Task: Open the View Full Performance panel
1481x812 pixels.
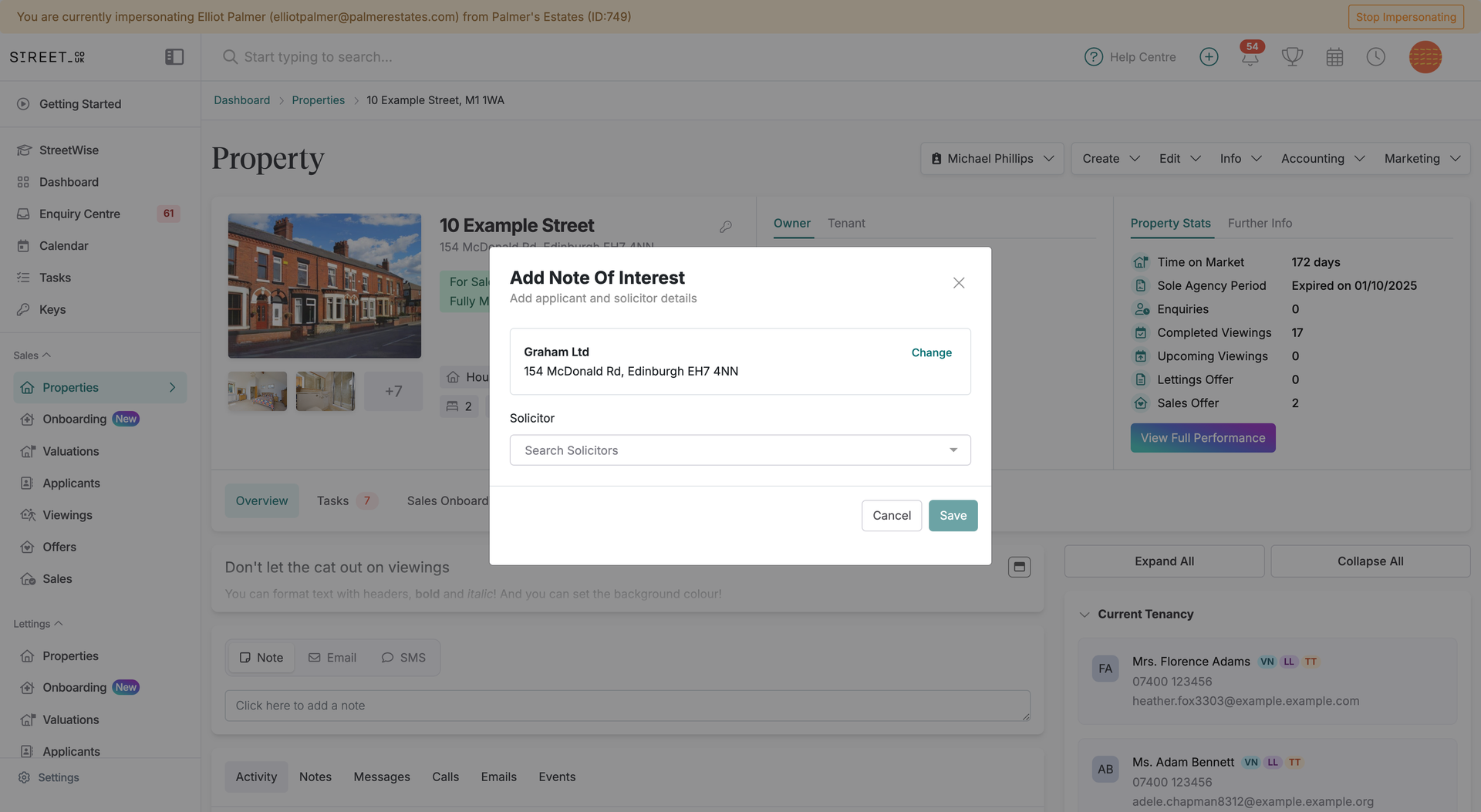Action: [x=1202, y=437]
